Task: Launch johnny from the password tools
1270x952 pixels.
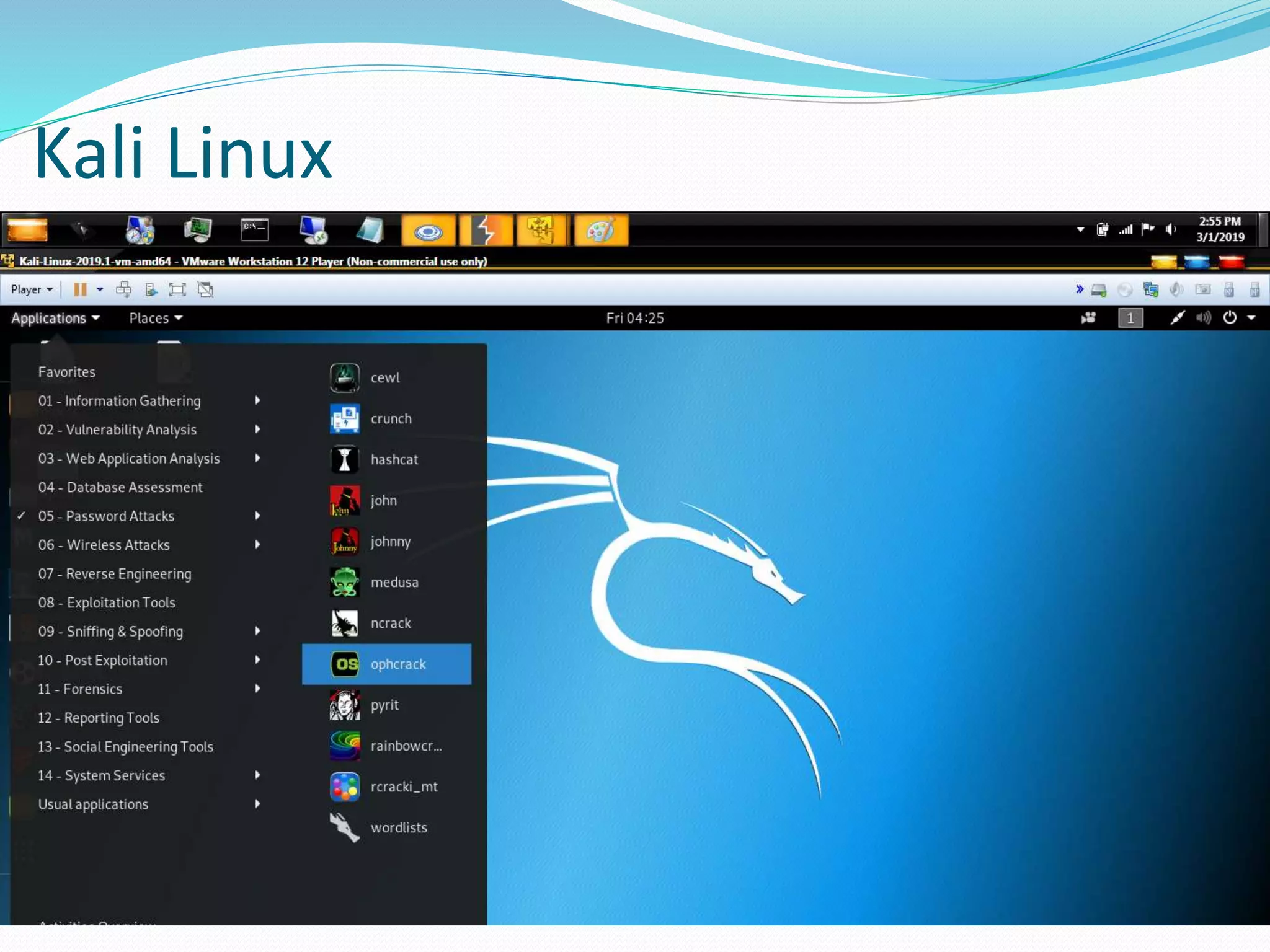Action: pos(345,541)
